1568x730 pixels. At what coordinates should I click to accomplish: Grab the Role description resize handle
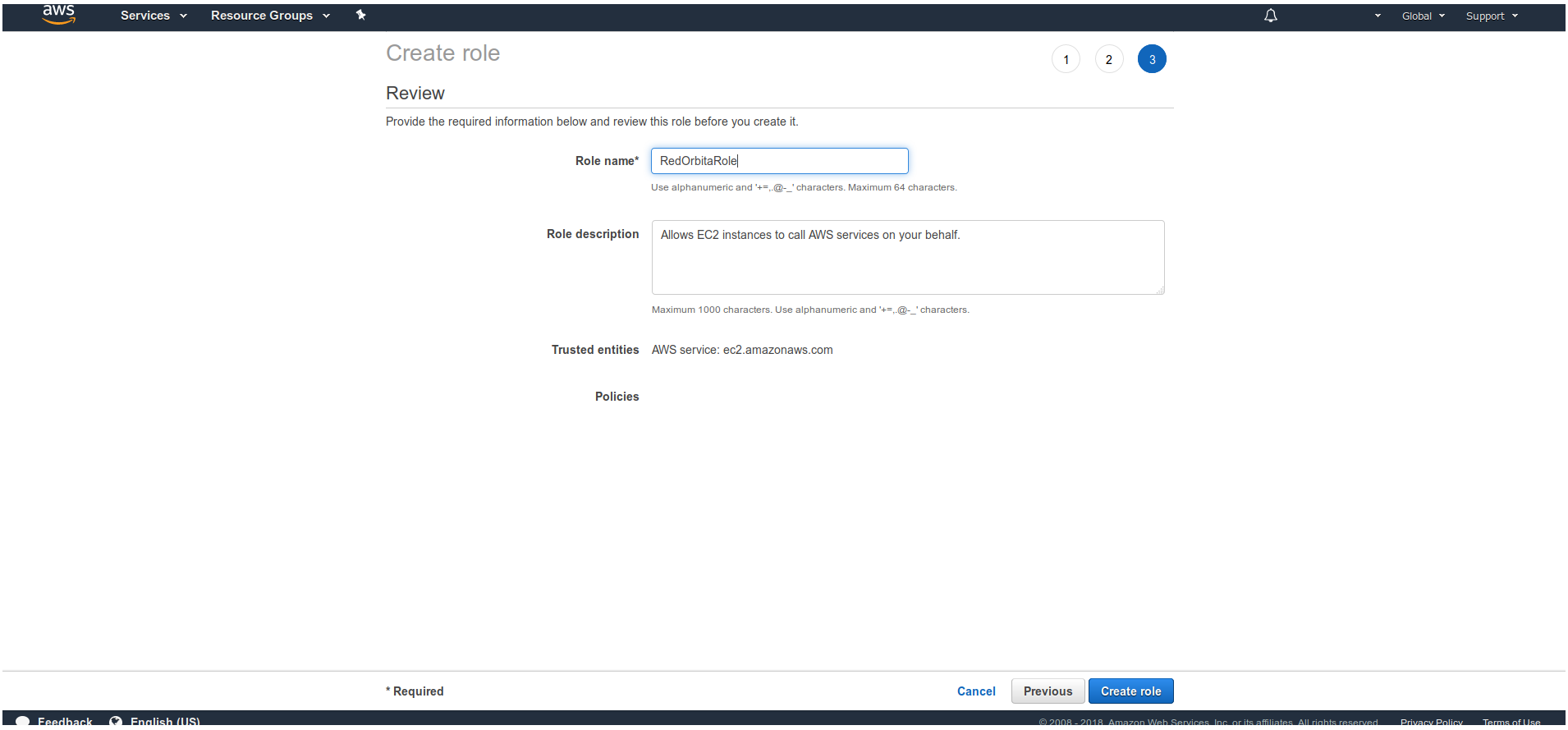click(1160, 290)
